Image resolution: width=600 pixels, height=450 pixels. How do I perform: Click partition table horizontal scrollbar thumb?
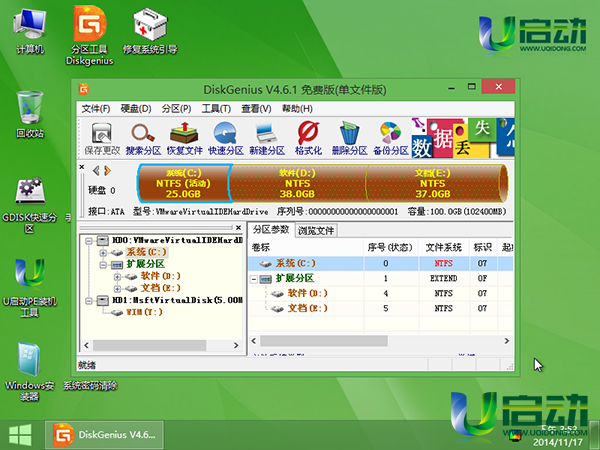[x=324, y=341]
